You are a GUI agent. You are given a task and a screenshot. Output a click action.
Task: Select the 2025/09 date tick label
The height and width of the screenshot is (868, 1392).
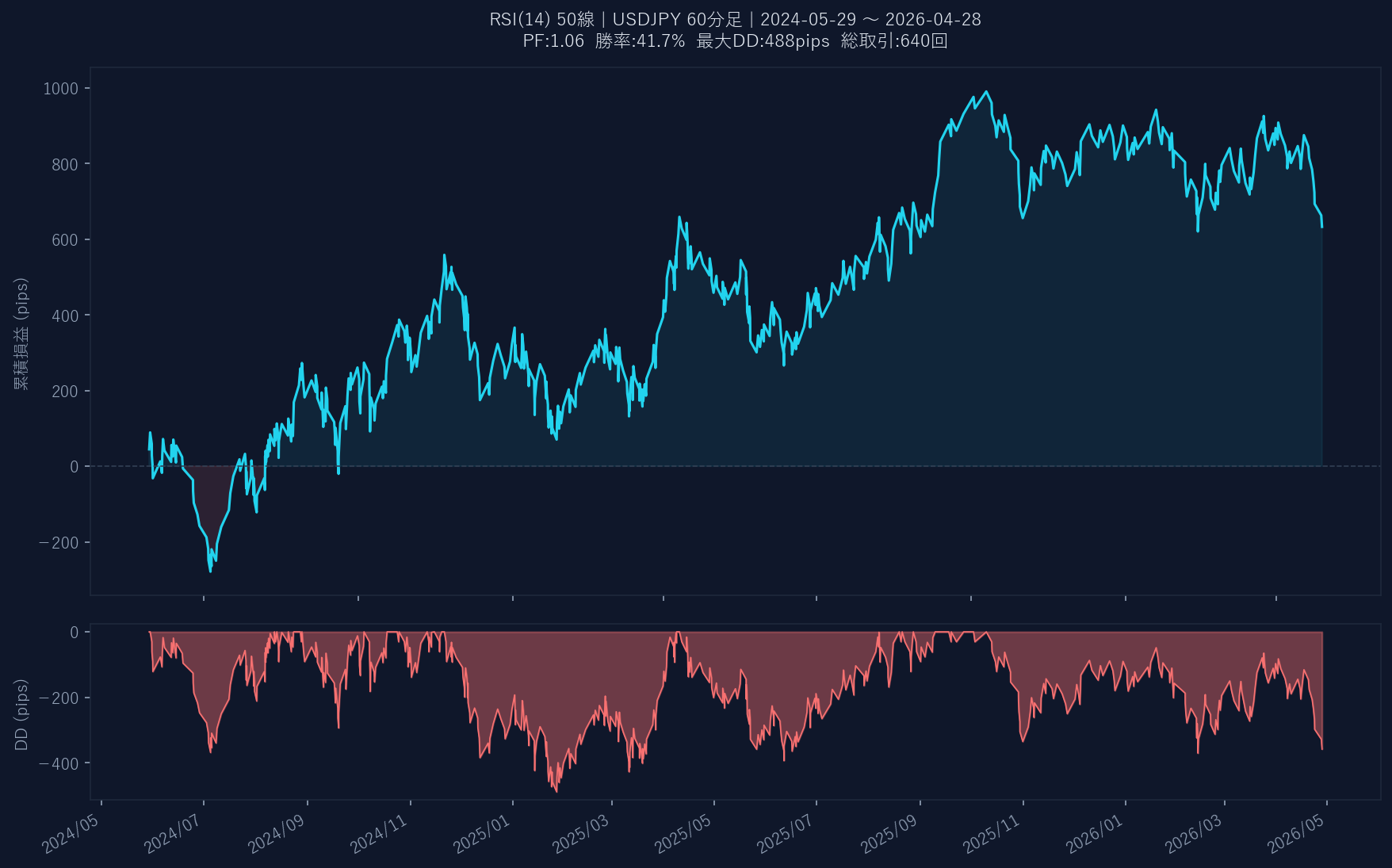(889, 834)
